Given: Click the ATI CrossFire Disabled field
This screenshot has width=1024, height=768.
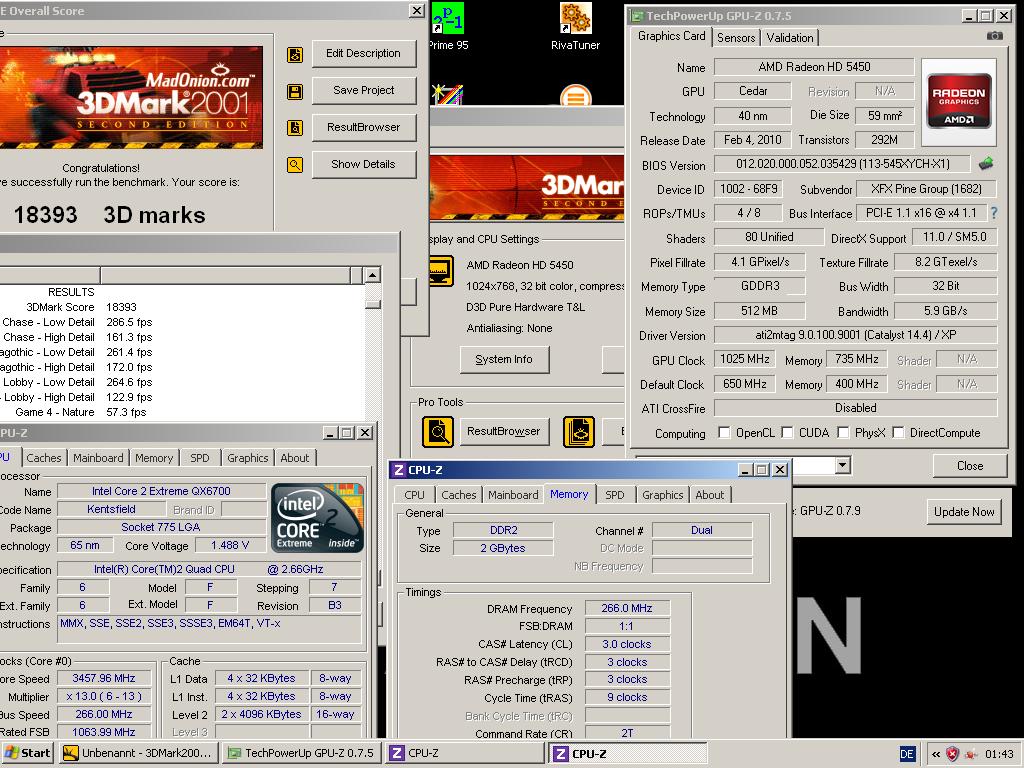Looking at the screenshot, I should [856, 408].
